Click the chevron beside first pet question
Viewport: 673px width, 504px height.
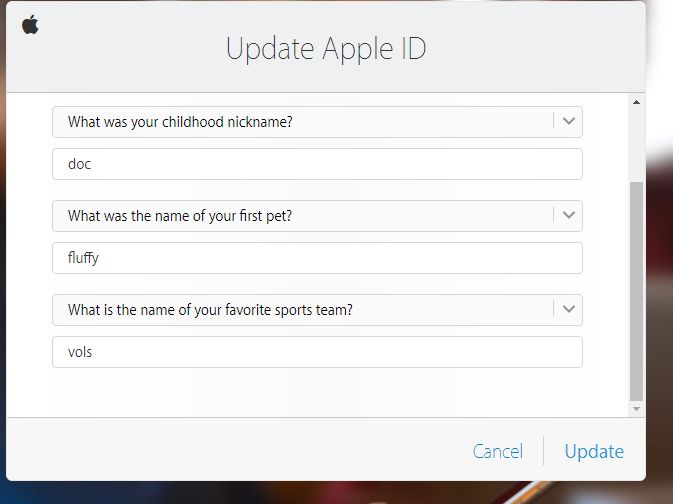pos(569,215)
